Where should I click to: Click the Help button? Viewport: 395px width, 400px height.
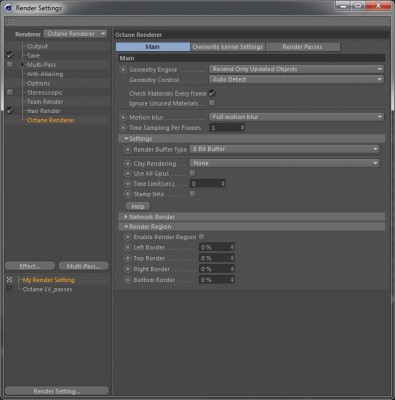(138, 206)
